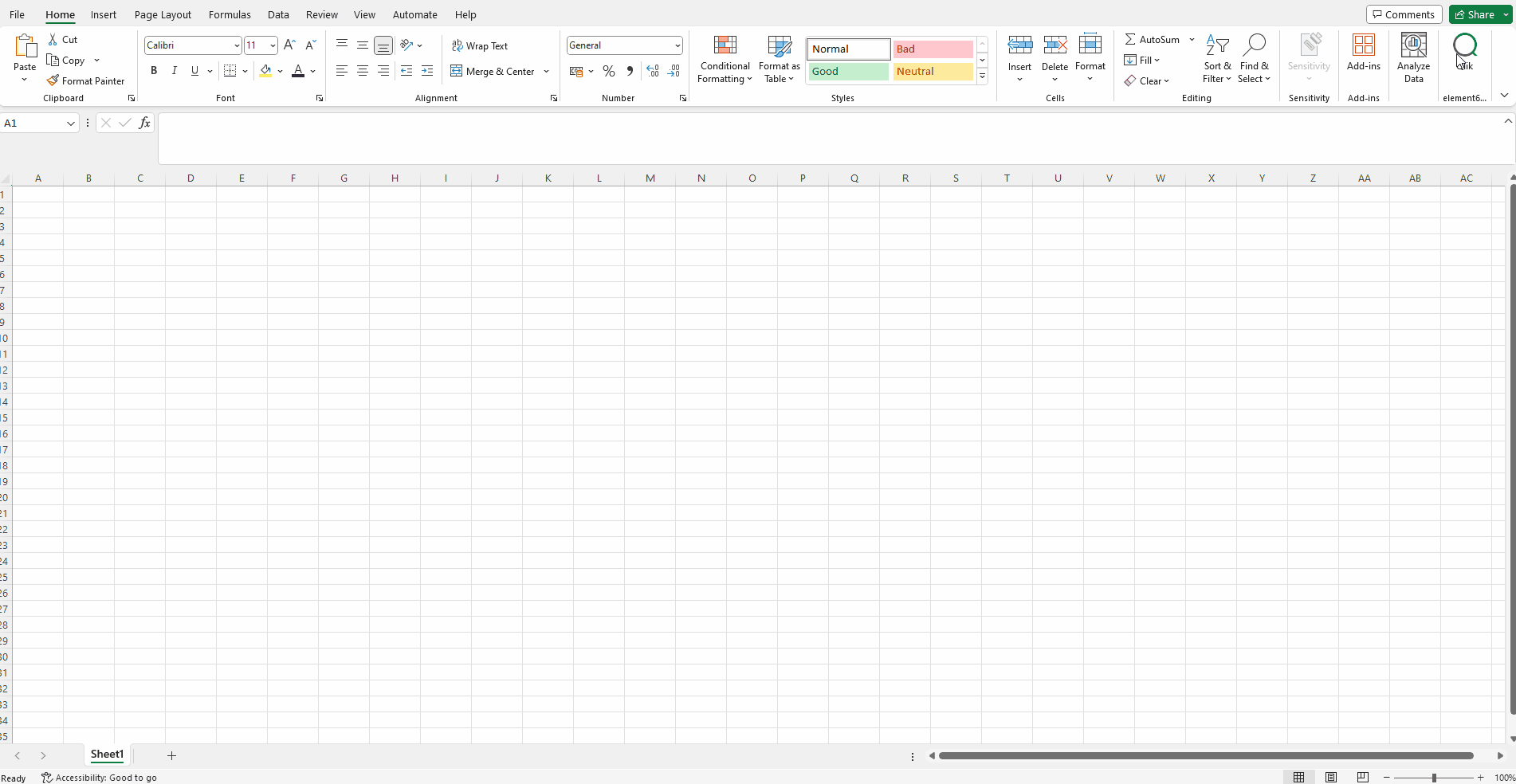
Task: Toggle Wrap Text for the selection
Action: [480, 45]
